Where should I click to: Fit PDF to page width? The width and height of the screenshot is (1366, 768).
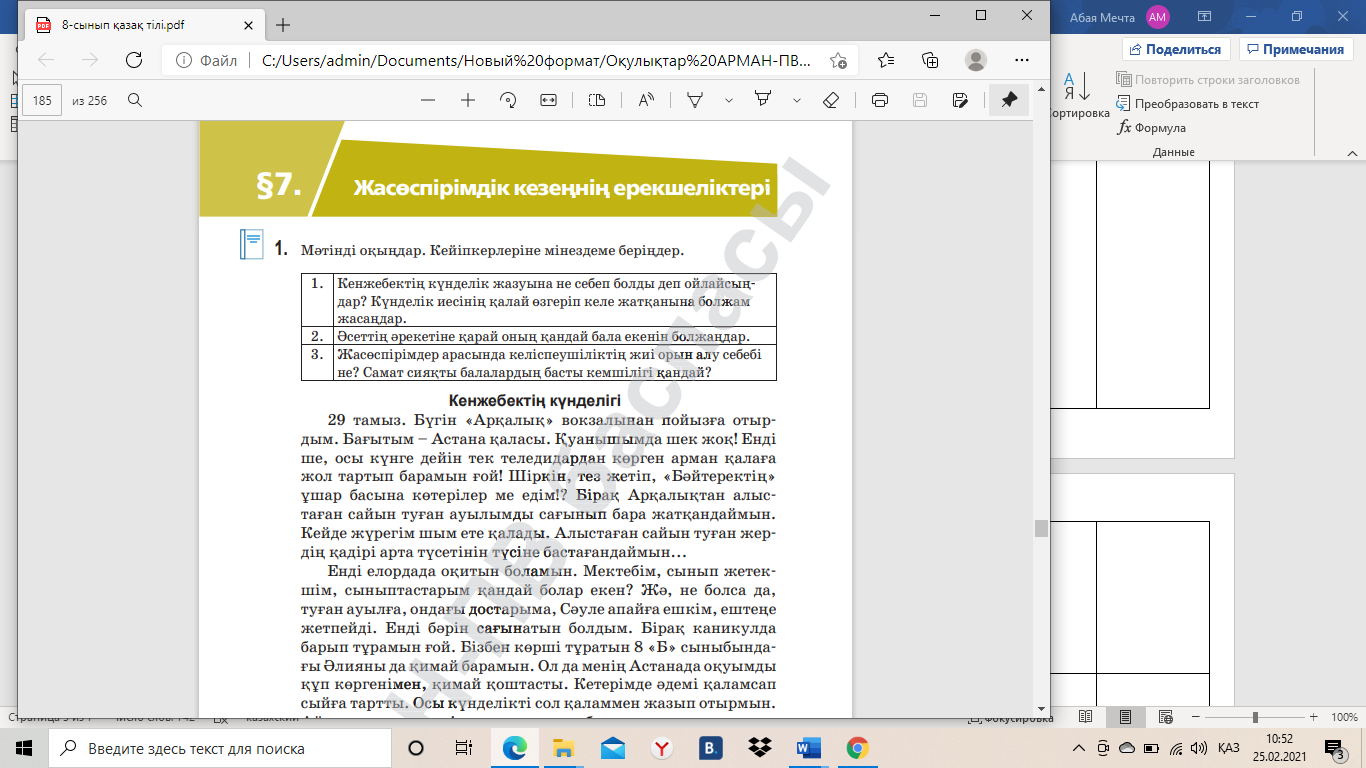(x=548, y=100)
